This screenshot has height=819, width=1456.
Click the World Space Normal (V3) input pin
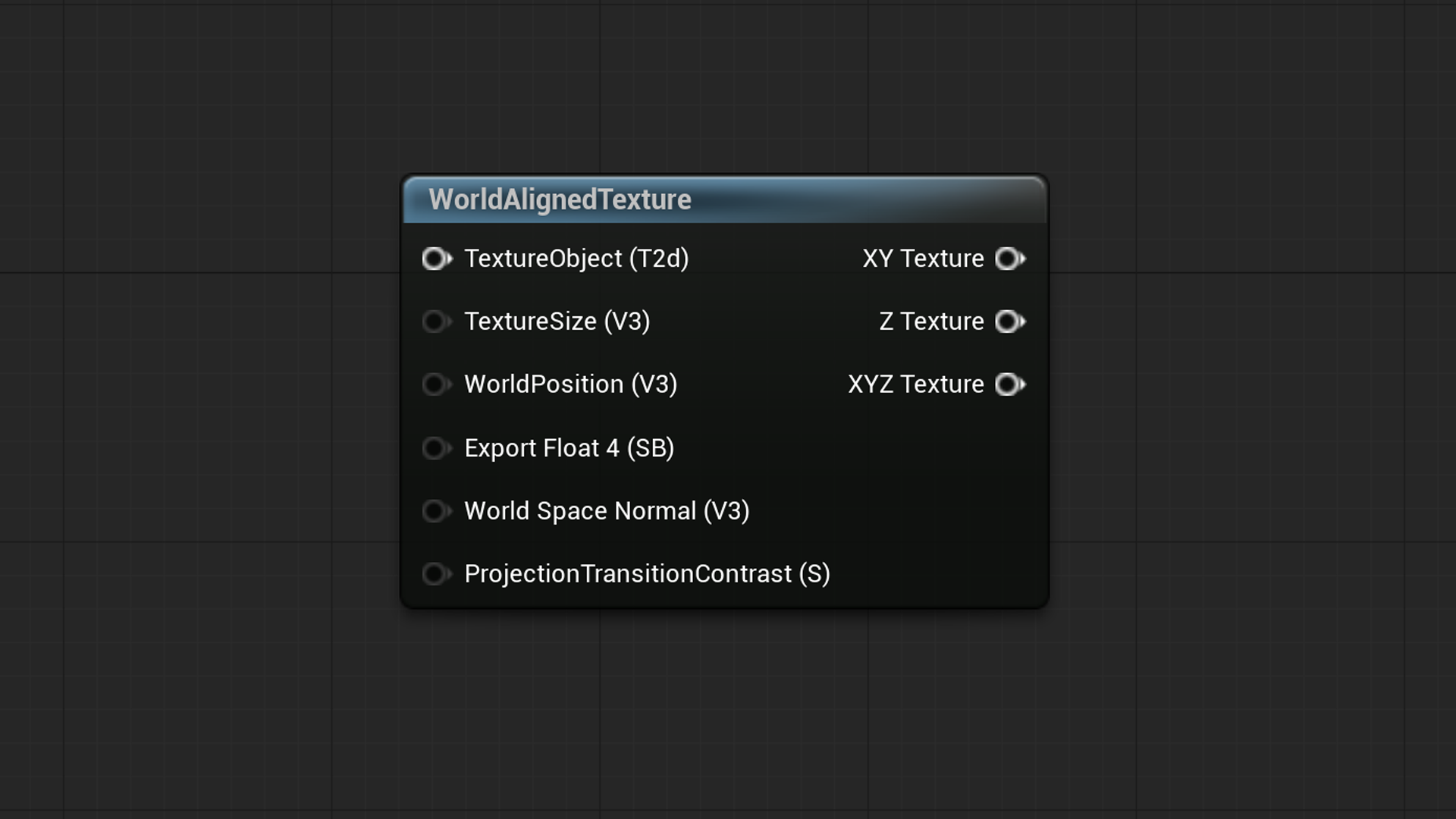[435, 511]
